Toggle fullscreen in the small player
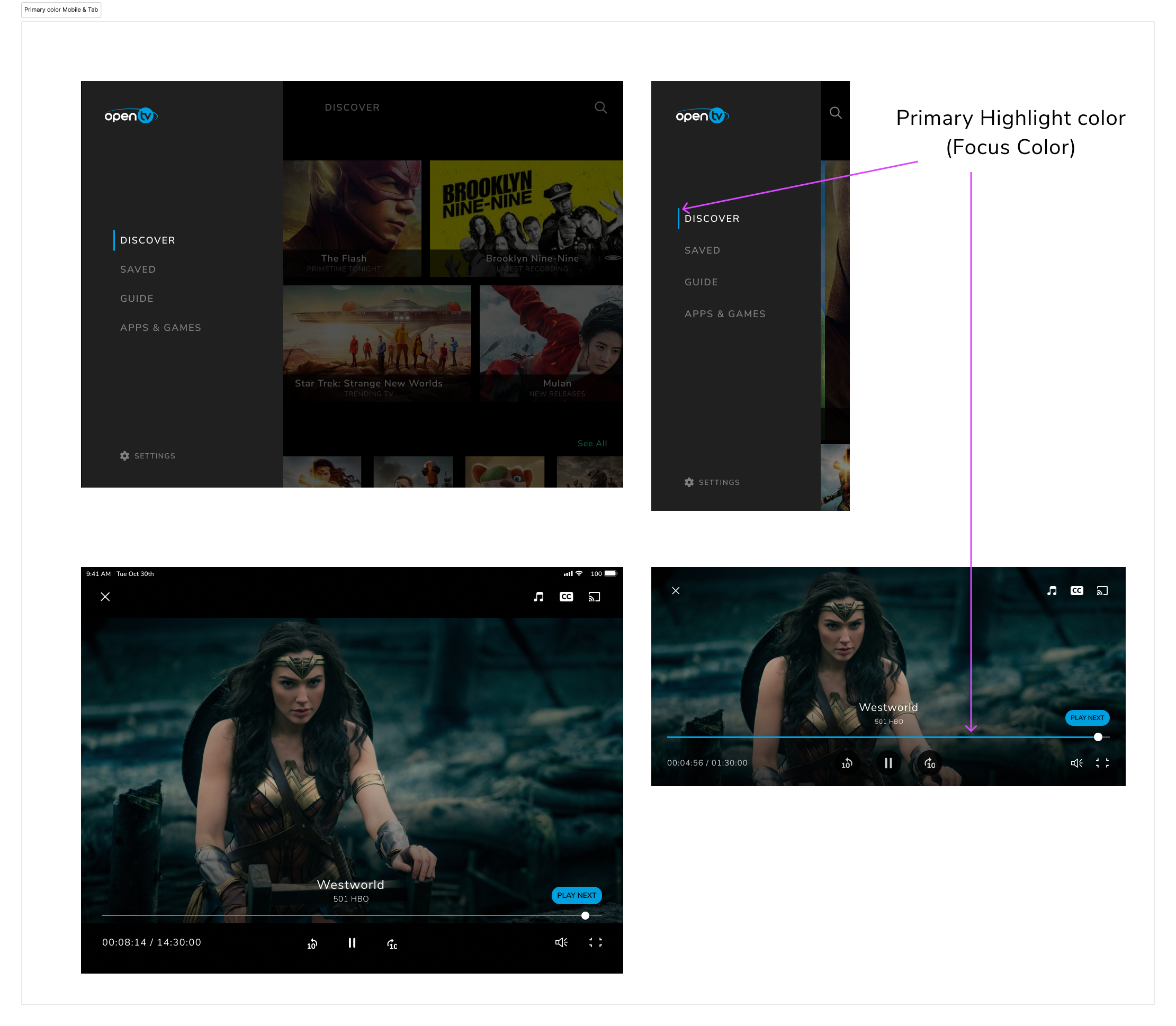This screenshot has height=1026, width=1176. pos(1102,763)
